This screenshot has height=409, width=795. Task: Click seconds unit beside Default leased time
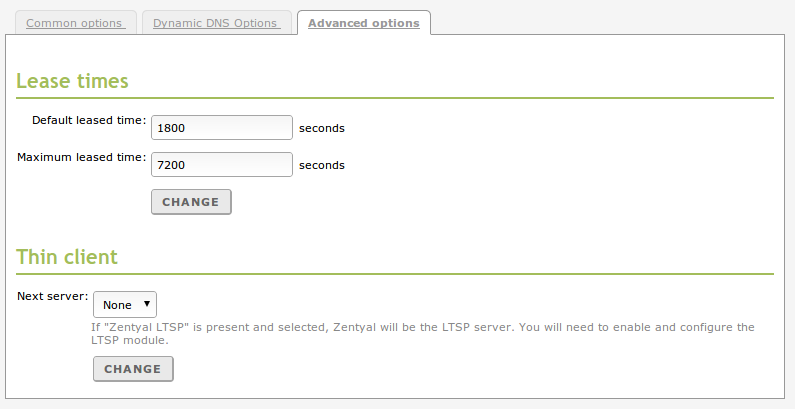click(322, 128)
